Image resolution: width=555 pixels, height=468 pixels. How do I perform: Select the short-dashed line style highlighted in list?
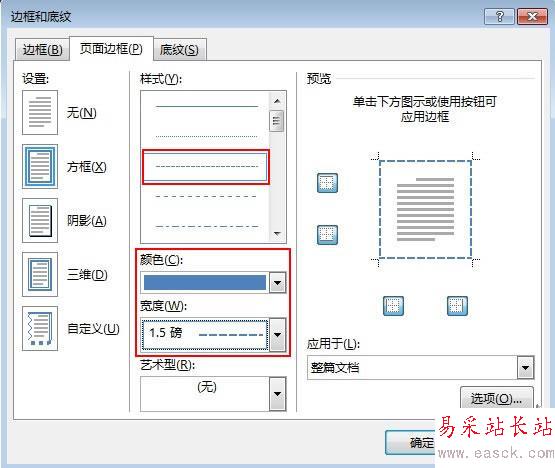point(206,167)
